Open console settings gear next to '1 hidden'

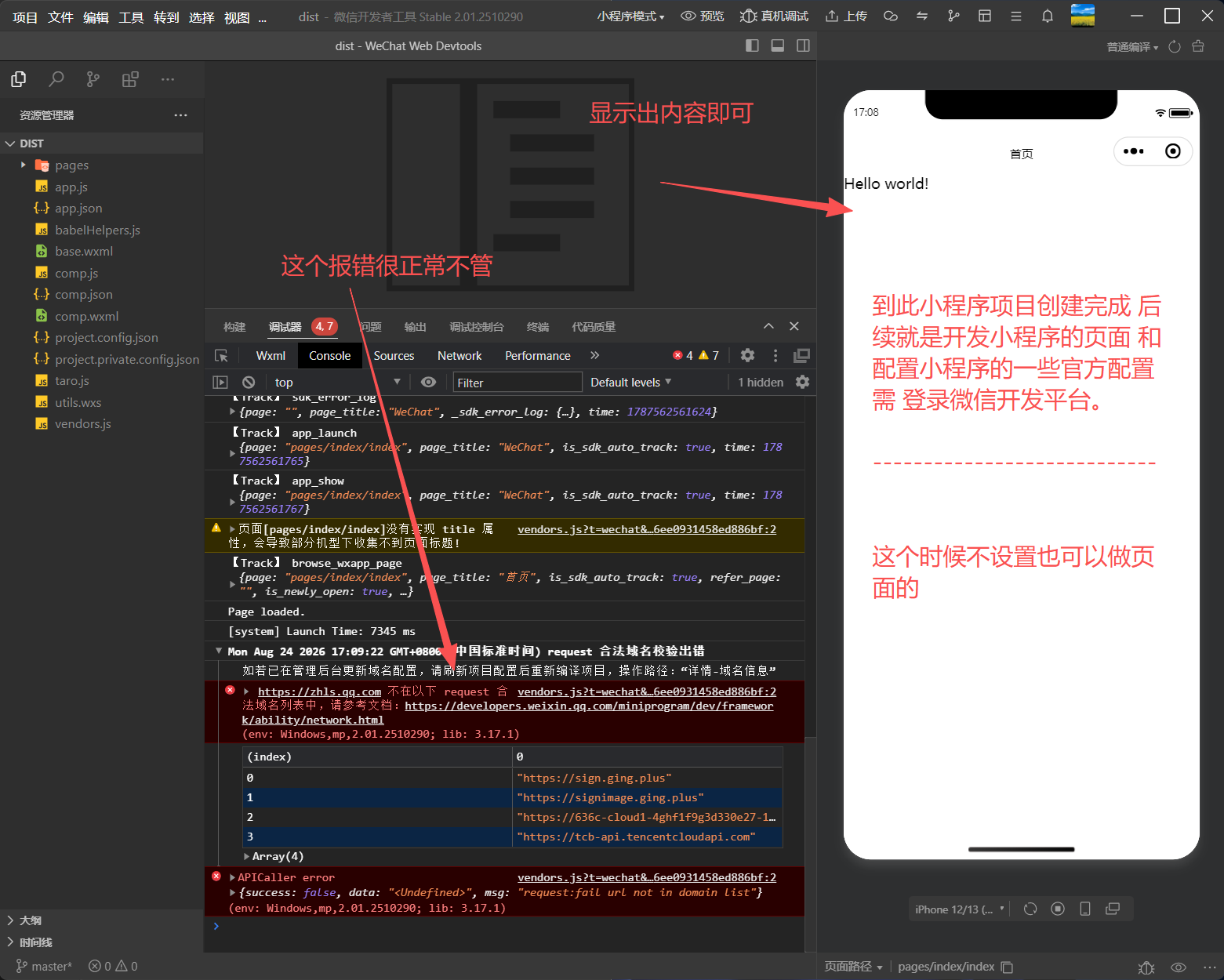802,383
